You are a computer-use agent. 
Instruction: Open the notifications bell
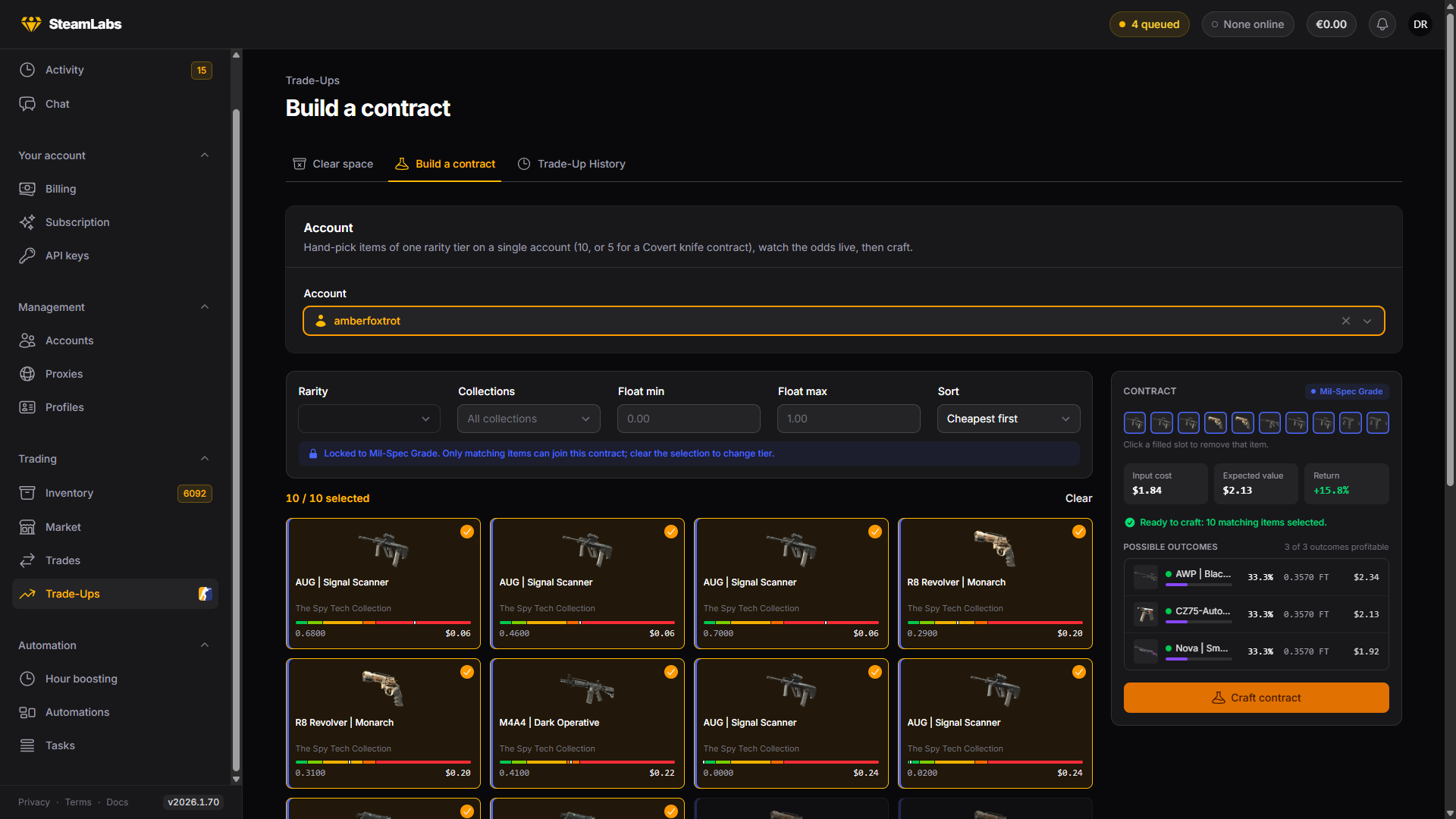click(x=1382, y=24)
